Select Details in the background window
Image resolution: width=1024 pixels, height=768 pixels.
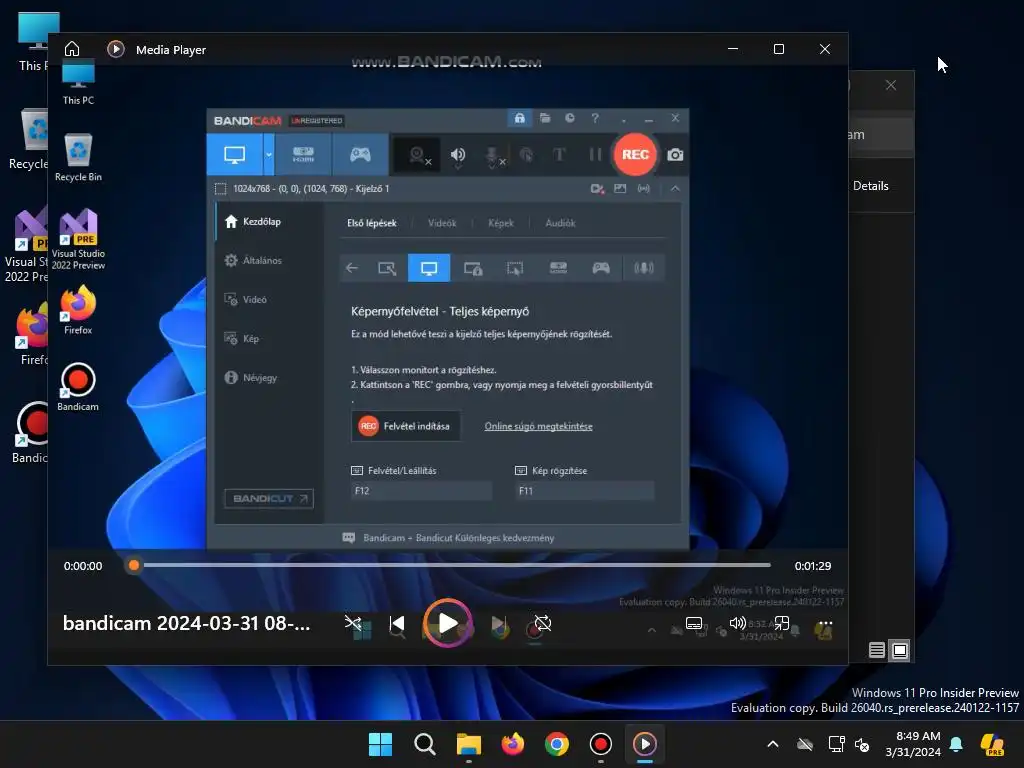pos(871,186)
